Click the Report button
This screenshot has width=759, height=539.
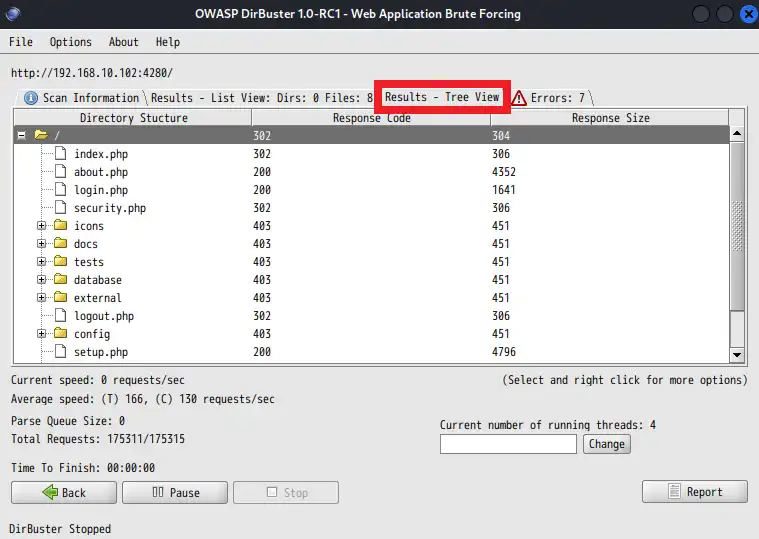695,492
